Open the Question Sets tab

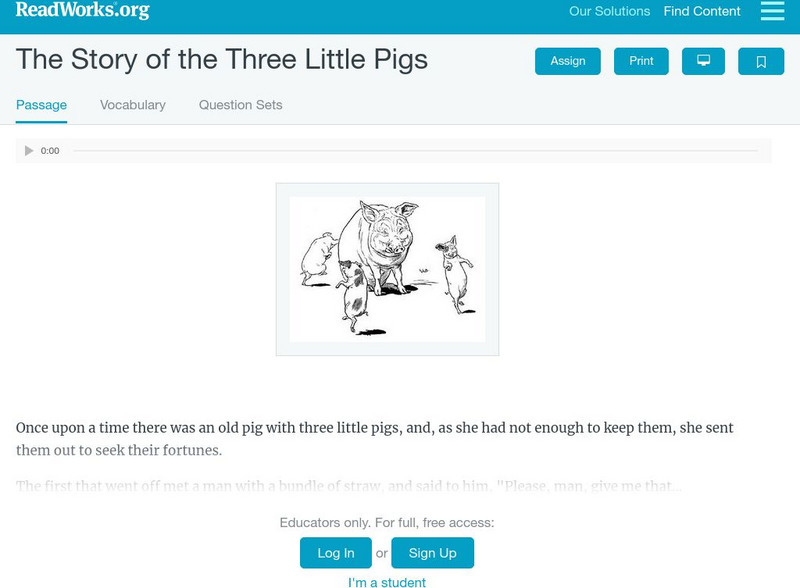[240, 105]
